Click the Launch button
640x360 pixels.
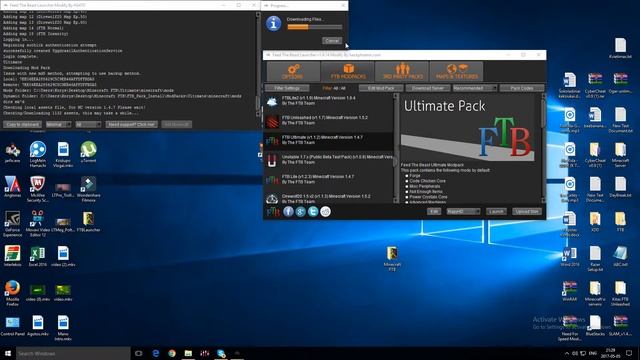[x=496, y=211]
